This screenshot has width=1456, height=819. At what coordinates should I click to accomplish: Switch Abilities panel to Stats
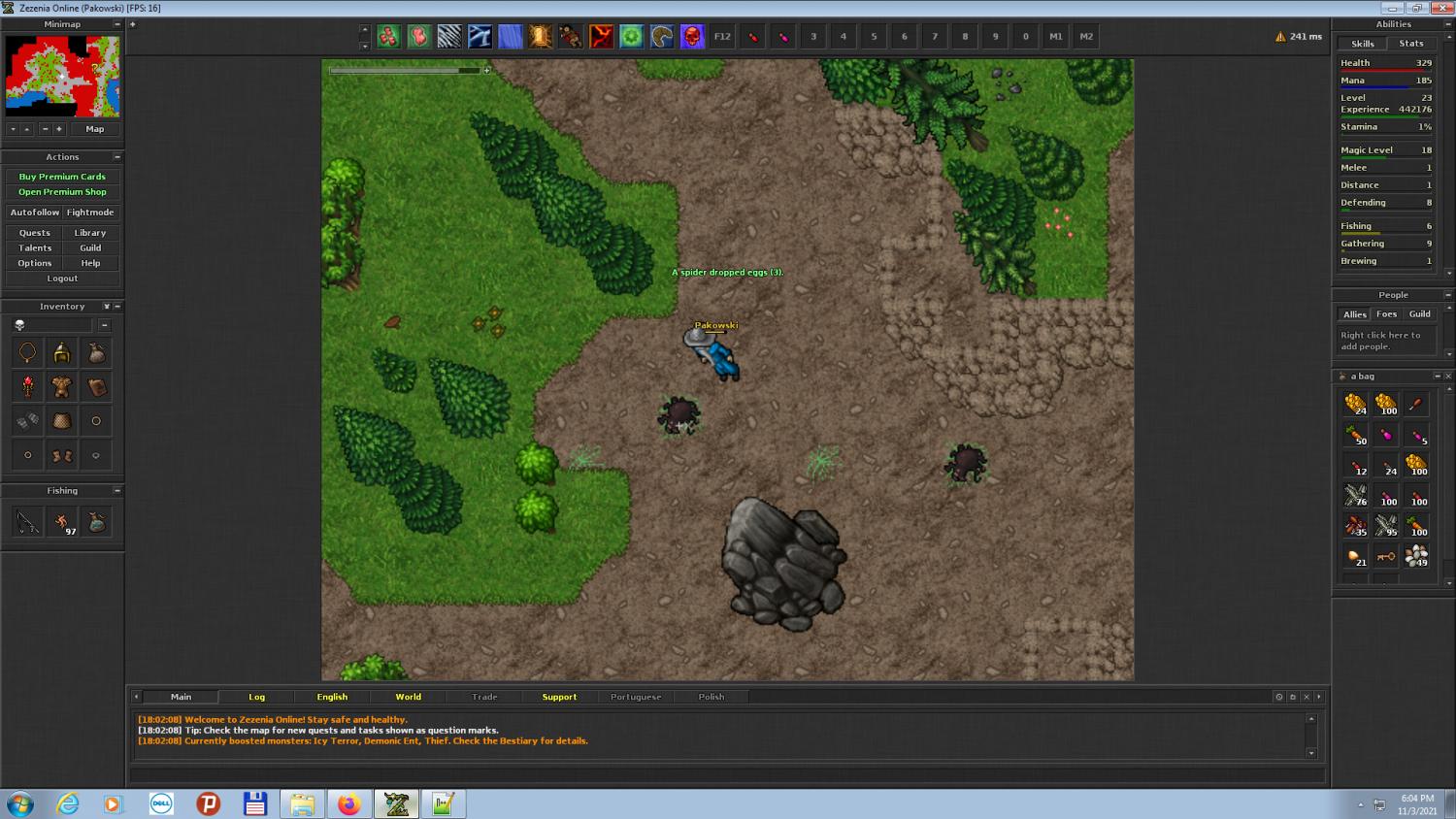pos(1410,44)
